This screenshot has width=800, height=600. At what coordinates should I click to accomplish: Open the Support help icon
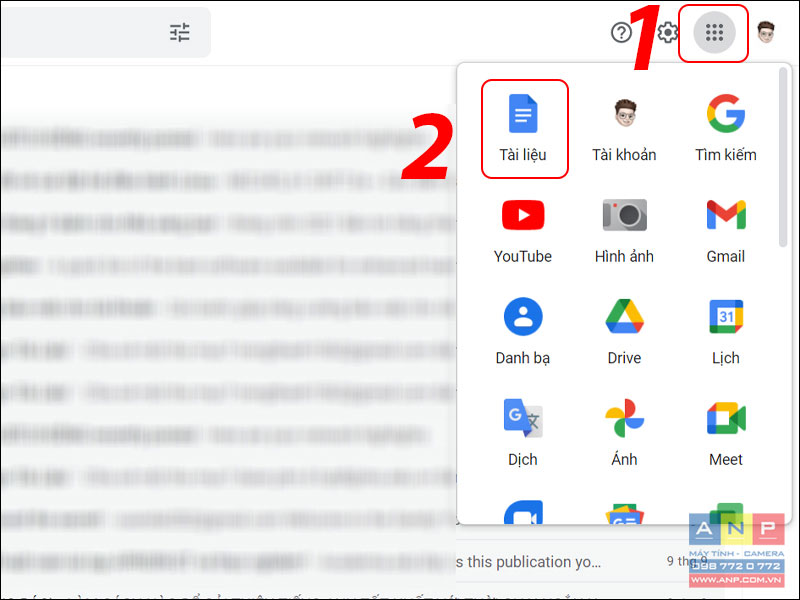click(x=621, y=33)
